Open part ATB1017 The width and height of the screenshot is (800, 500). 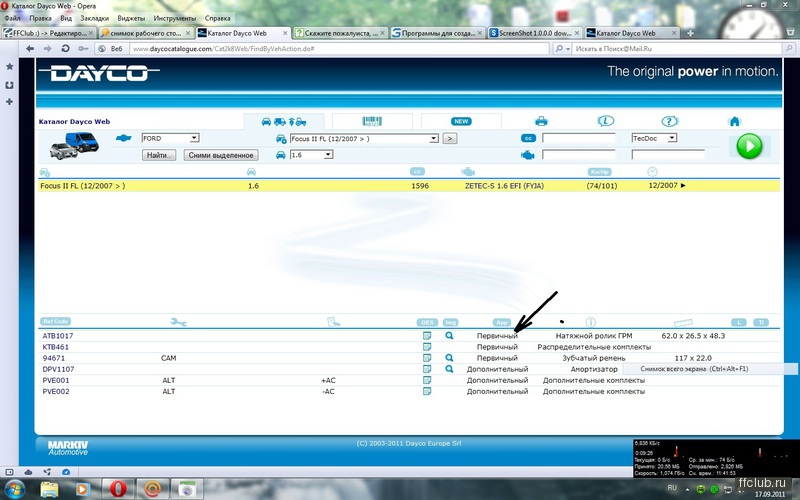[x=58, y=336]
